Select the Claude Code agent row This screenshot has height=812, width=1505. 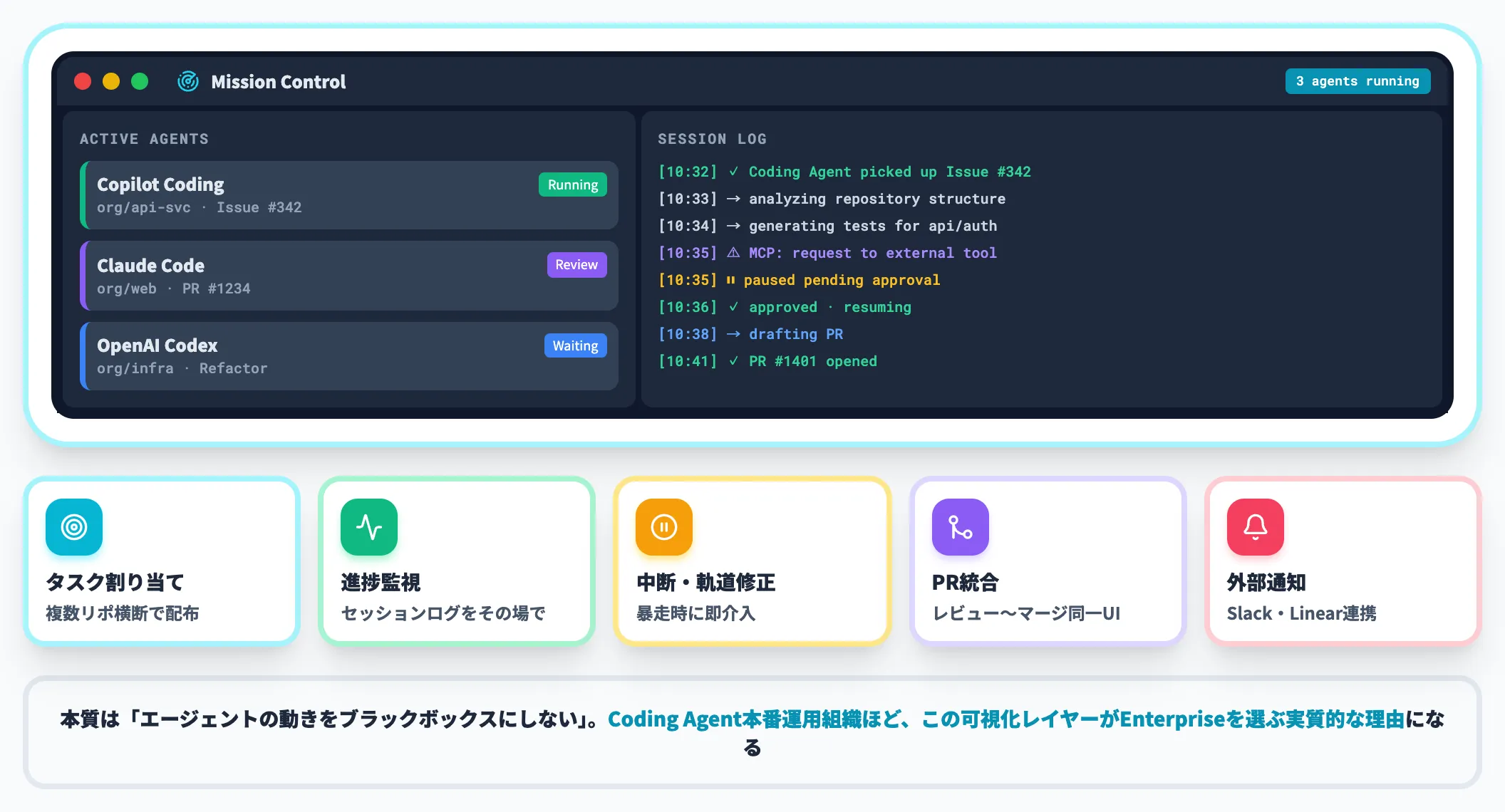[x=349, y=276]
